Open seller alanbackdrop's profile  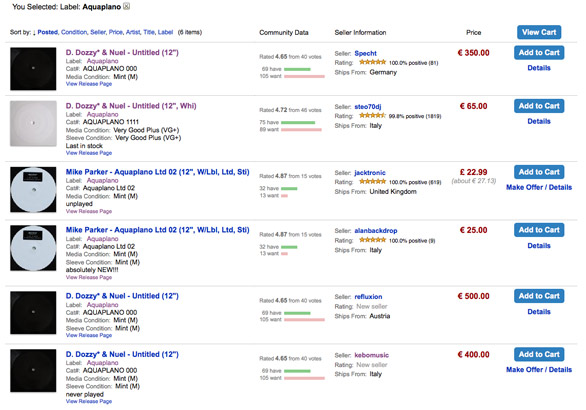376,231
